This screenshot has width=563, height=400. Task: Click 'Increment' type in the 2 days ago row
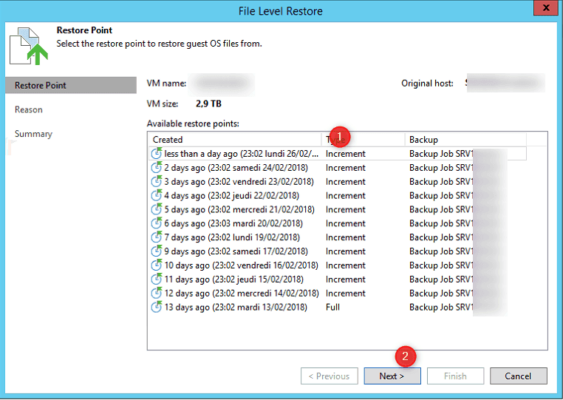345,167
